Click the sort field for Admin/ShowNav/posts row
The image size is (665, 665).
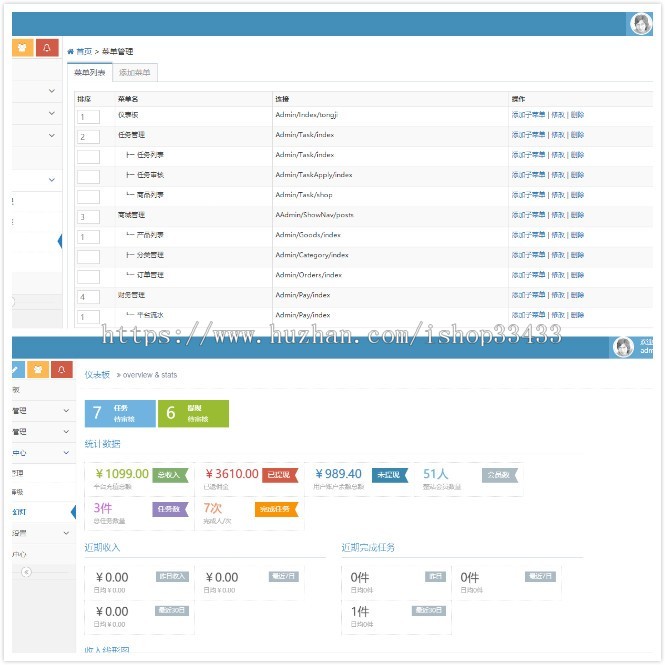[x=88, y=217]
